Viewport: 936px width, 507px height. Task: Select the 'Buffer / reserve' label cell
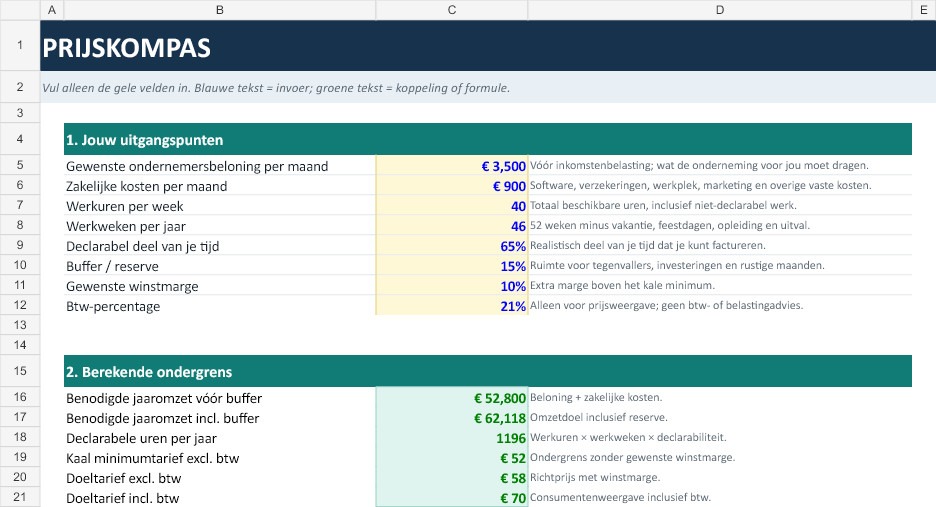click(220, 266)
